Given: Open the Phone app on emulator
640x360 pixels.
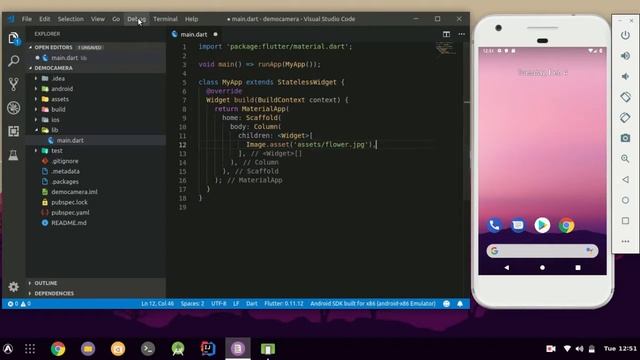Looking at the screenshot, I should click(x=494, y=225).
